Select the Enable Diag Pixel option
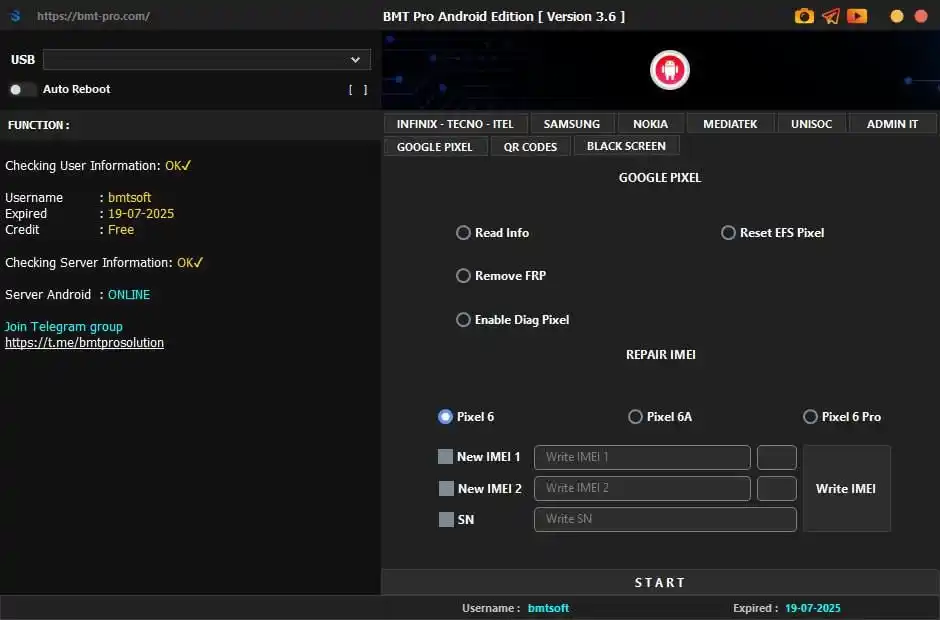 (x=463, y=320)
